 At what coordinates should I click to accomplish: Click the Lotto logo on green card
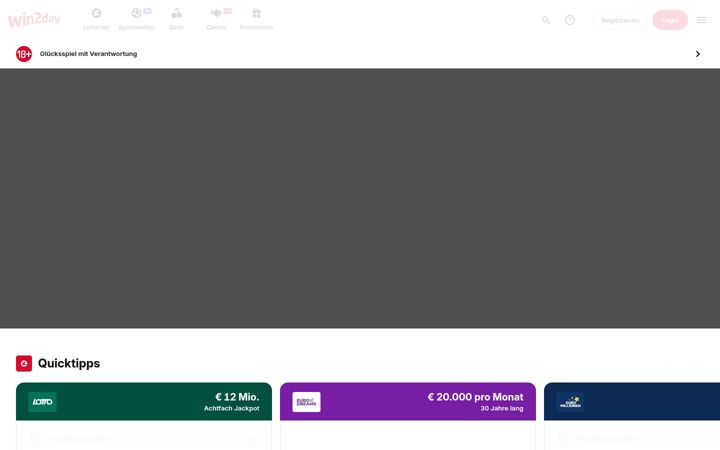(42, 402)
